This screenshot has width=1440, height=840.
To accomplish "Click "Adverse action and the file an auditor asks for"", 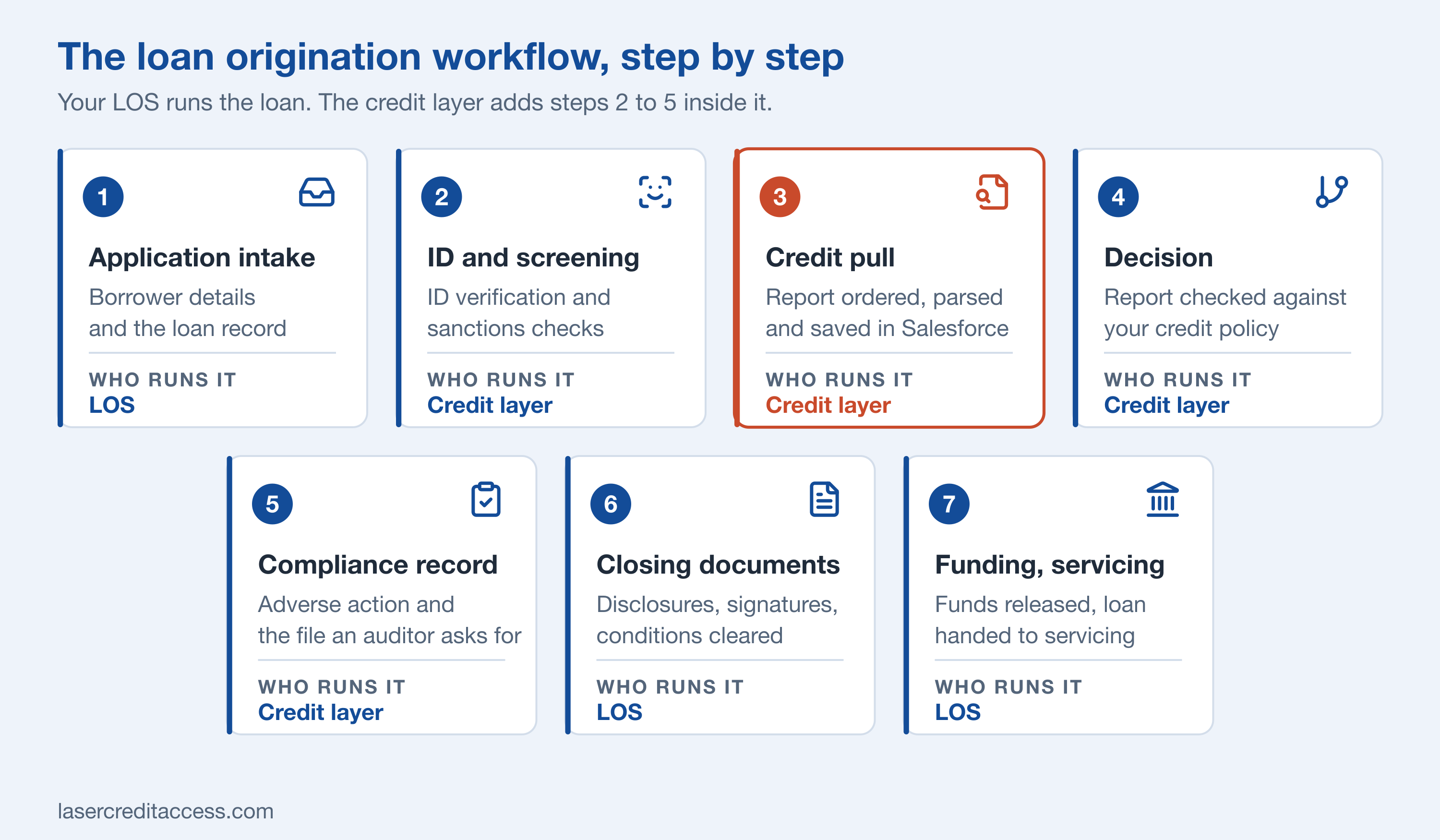I will 390,620.
